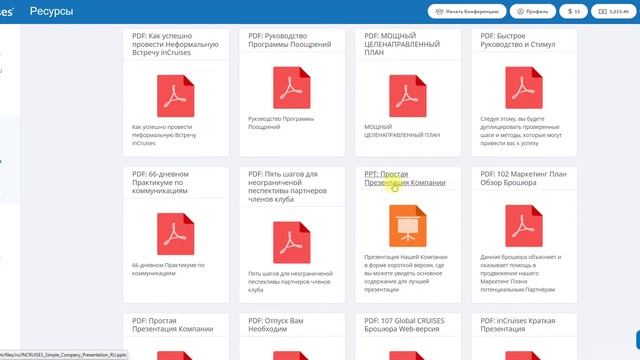Open the PDF icon for Руководство Программы Поощрений
Image resolution: width=640 pixels, height=360 pixels.
coord(291,88)
